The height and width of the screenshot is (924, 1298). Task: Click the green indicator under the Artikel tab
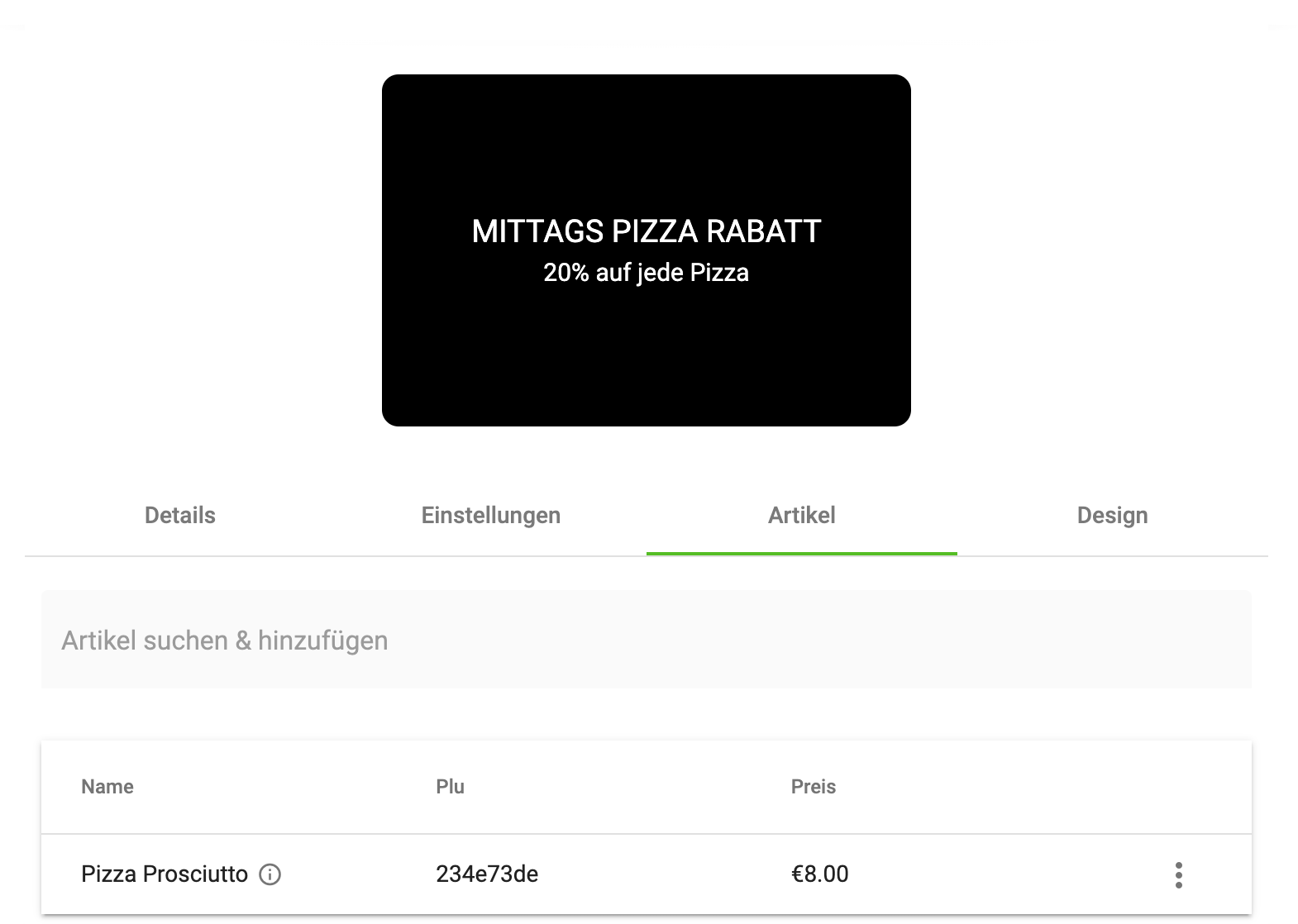pos(801,553)
